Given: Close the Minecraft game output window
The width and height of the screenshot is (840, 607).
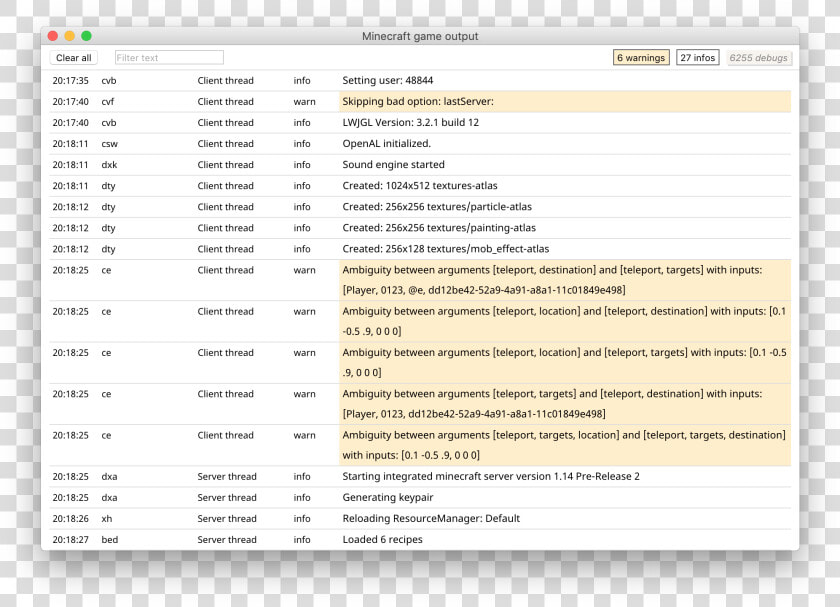Looking at the screenshot, I should click(52, 36).
